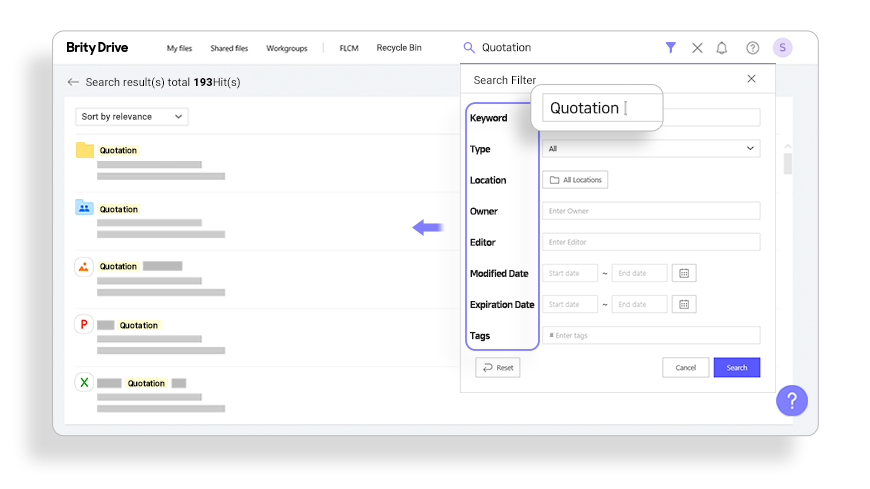This screenshot has height=489, width=870.
Task: Clear search with the X icon
Action: pos(697,48)
